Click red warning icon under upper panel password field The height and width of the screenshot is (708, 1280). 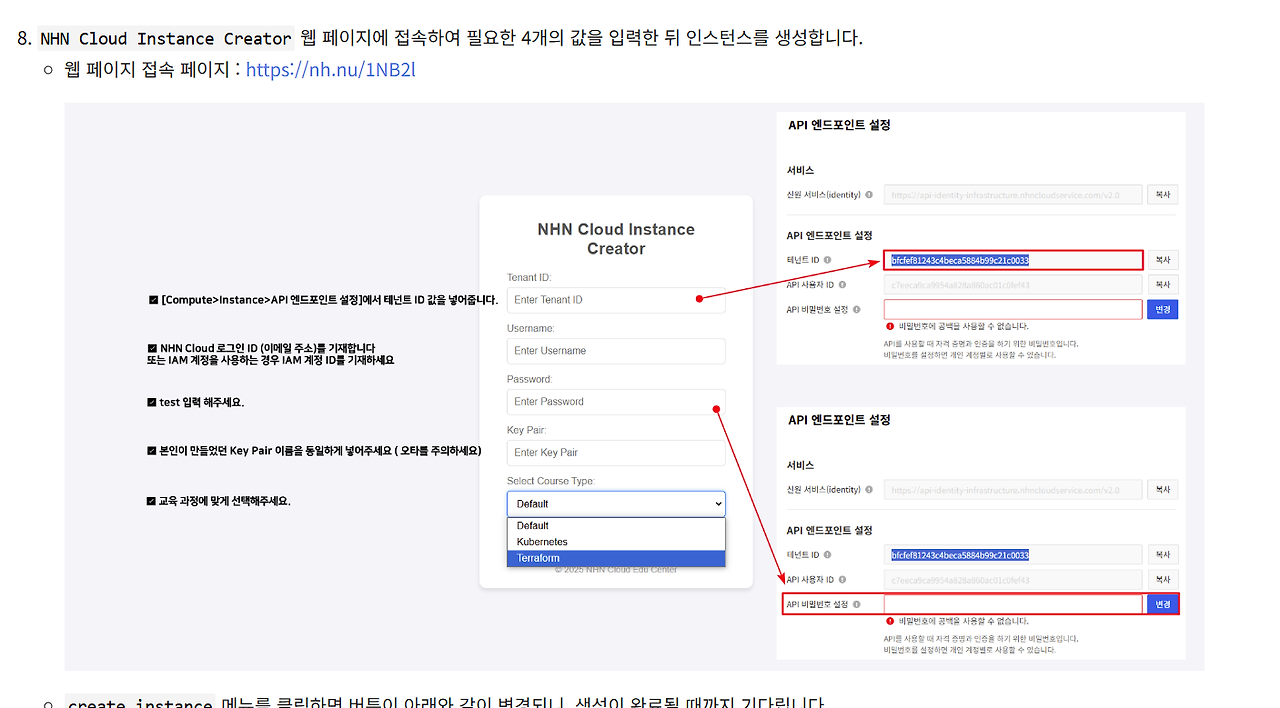coord(889,326)
